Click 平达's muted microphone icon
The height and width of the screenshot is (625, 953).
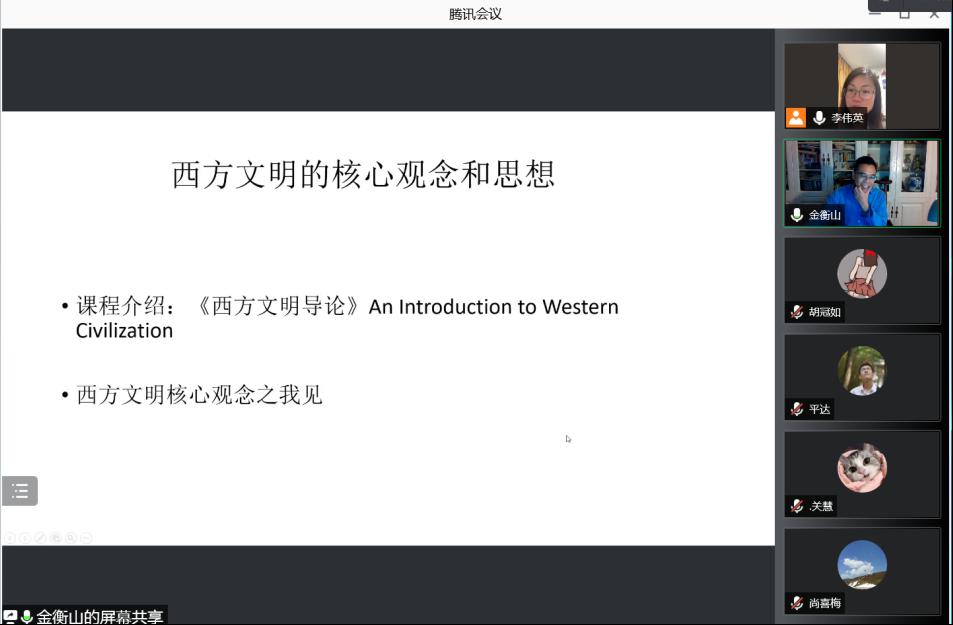point(797,409)
